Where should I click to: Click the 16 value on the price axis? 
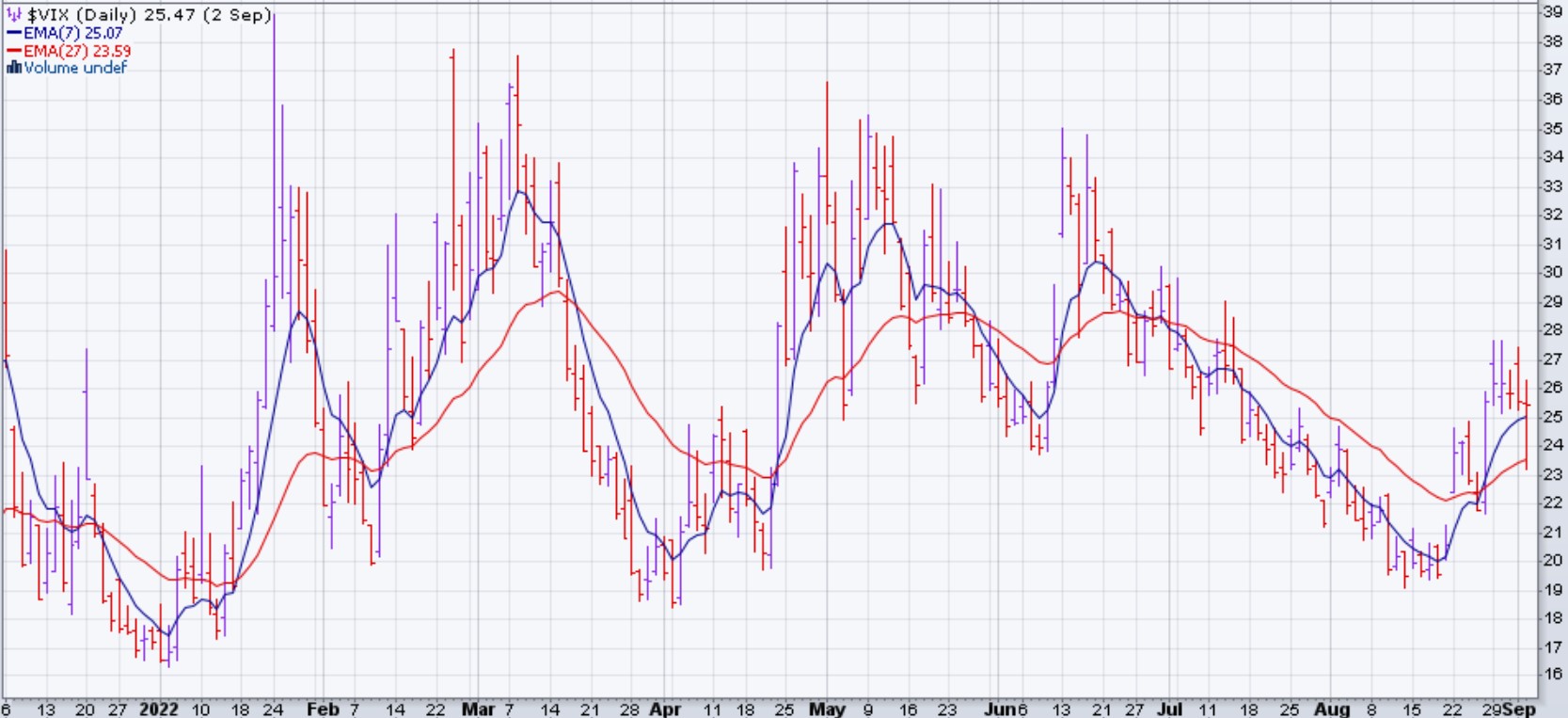pyautogui.click(x=1552, y=674)
